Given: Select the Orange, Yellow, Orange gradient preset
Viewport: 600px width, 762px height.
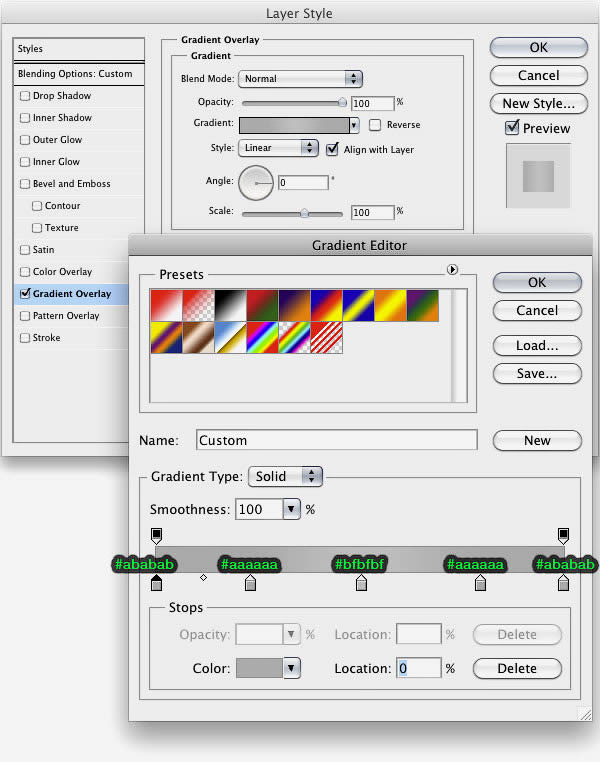Looking at the screenshot, I should click(391, 306).
